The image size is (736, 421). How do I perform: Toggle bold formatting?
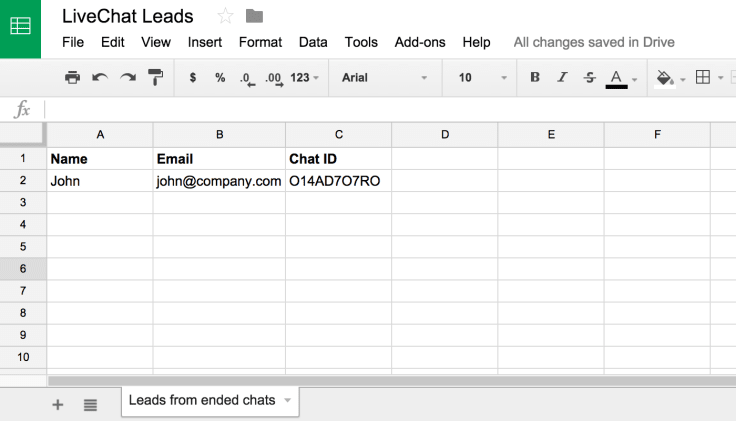[x=535, y=77]
